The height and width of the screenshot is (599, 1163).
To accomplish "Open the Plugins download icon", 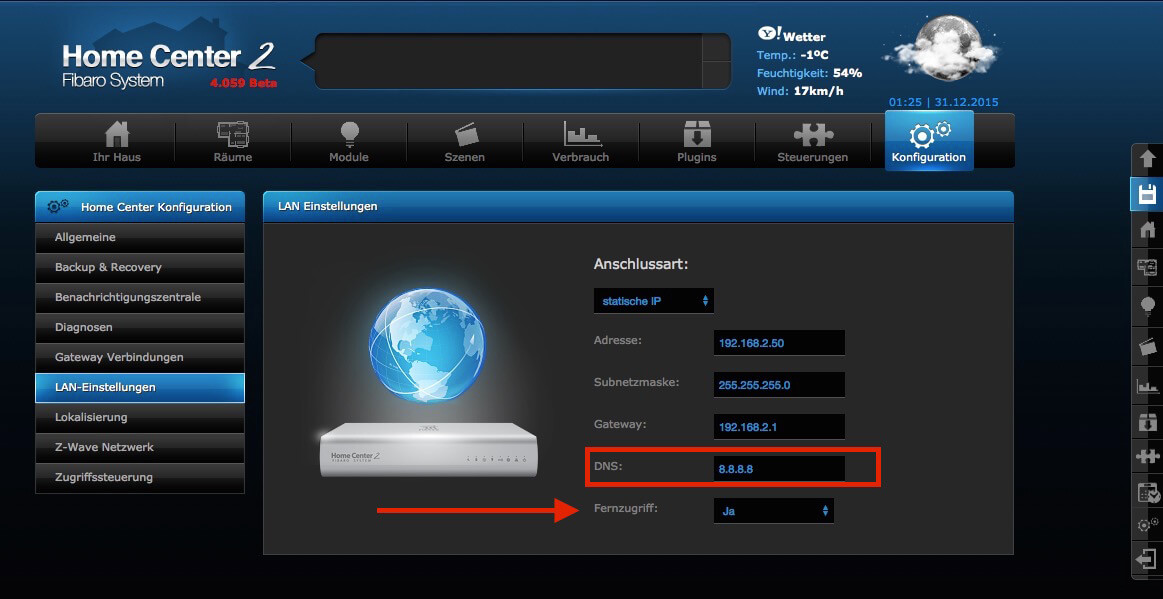I will pos(696,140).
